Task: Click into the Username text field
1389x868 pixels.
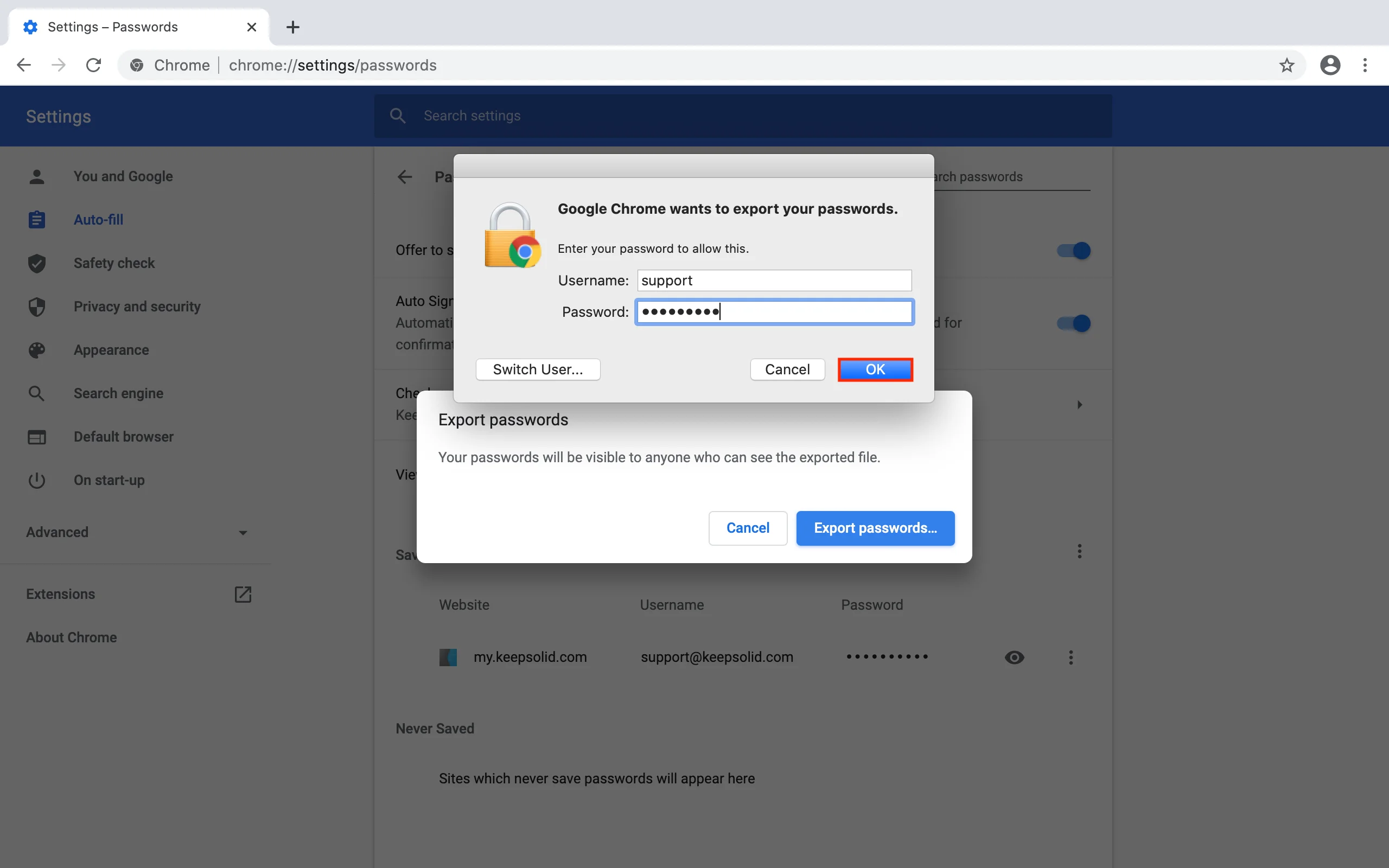Action: [x=774, y=280]
